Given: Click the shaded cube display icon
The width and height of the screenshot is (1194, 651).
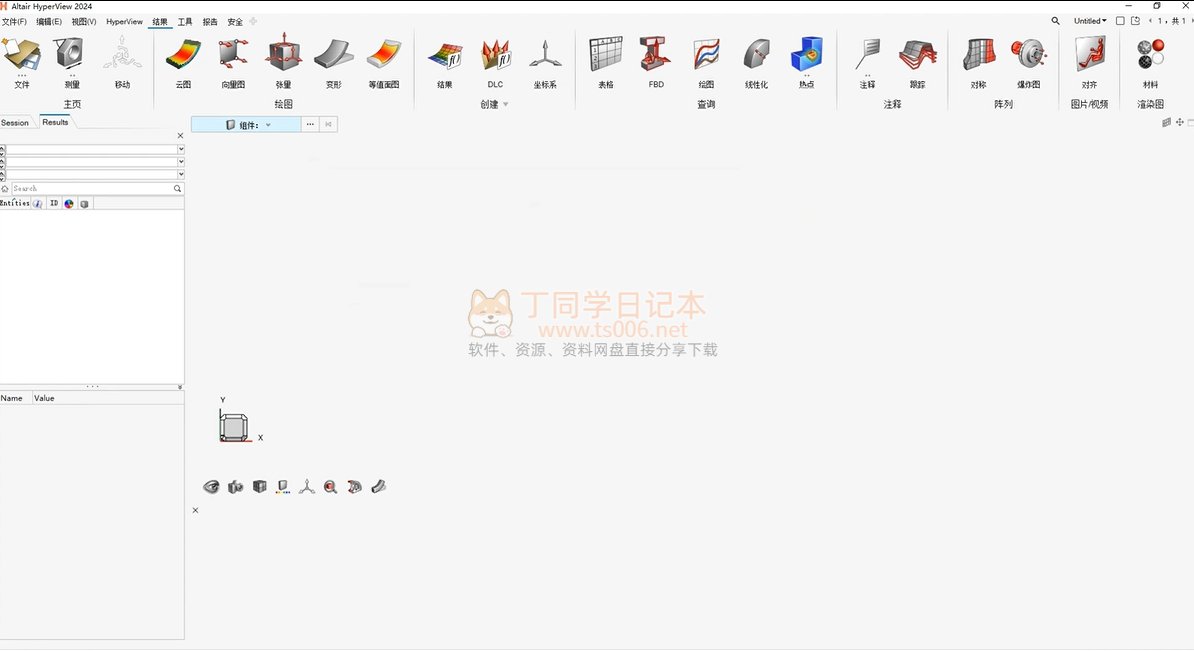Looking at the screenshot, I should [260, 487].
